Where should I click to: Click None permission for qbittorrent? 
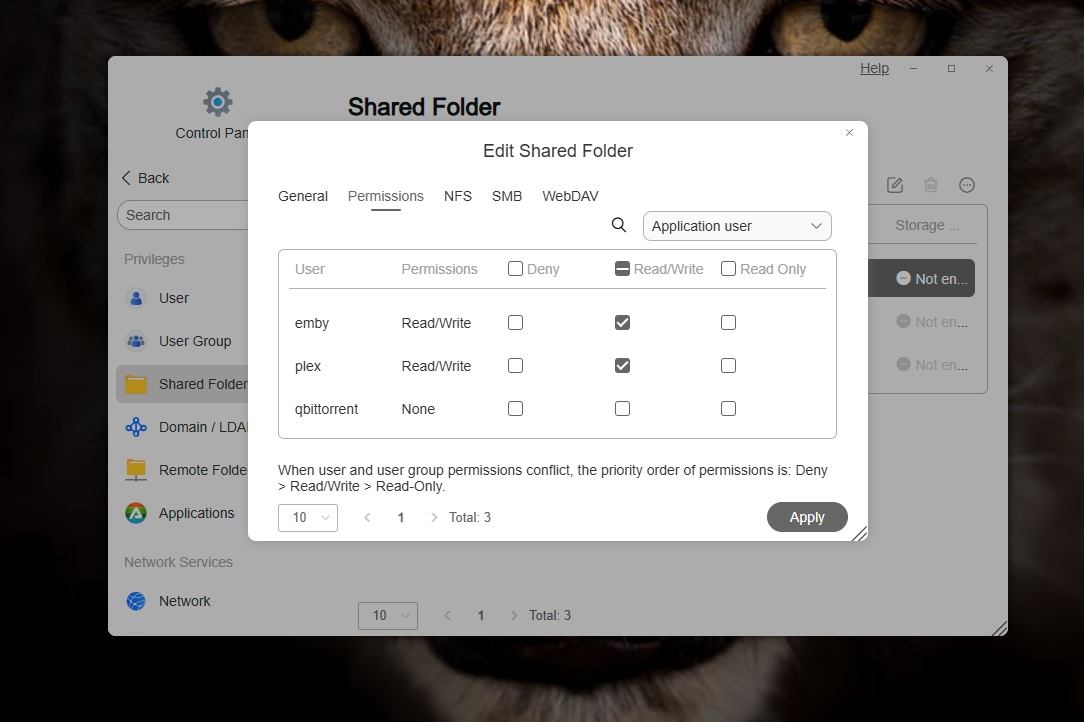coord(418,409)
